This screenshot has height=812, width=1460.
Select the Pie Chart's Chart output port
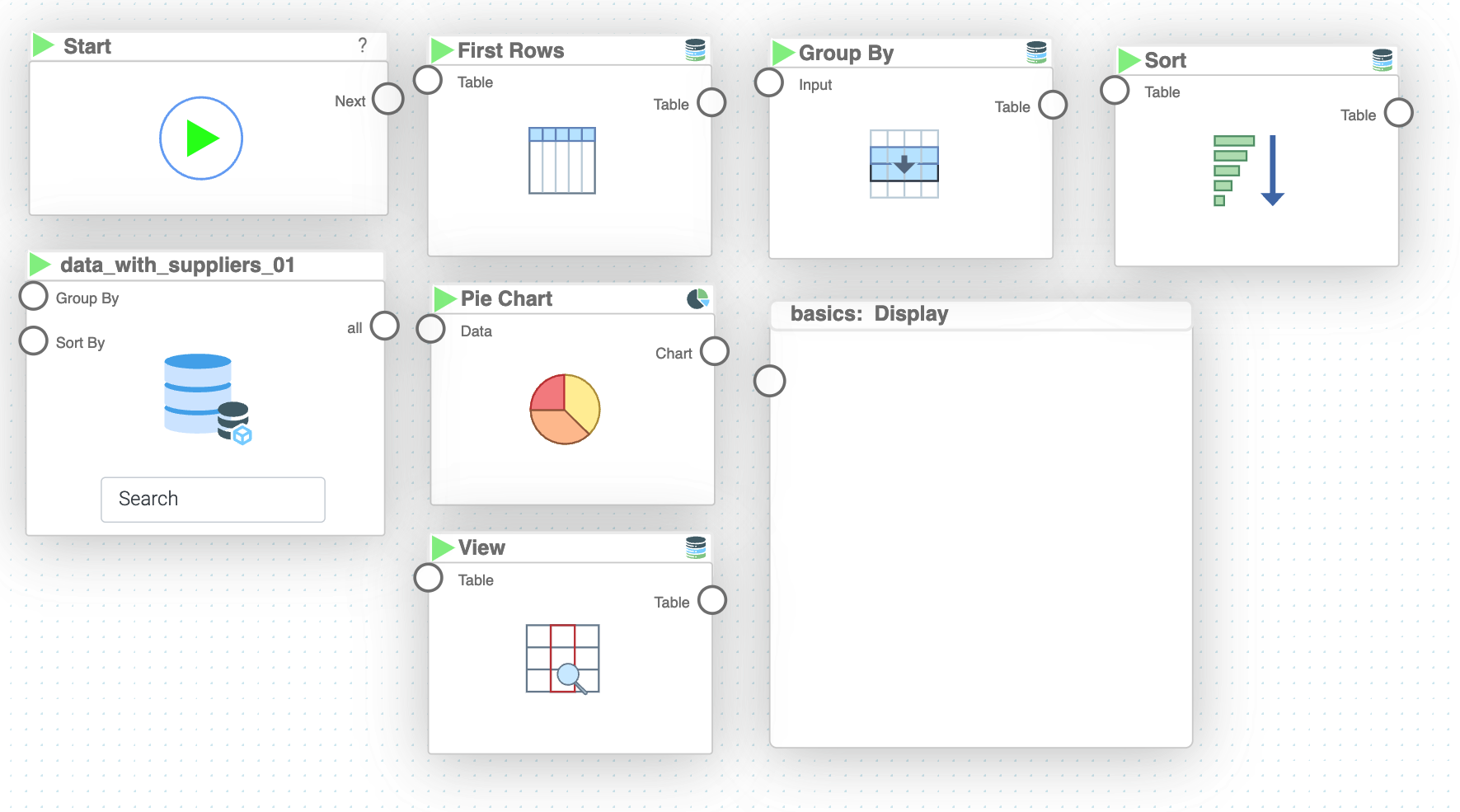click(x=715, y=351)
